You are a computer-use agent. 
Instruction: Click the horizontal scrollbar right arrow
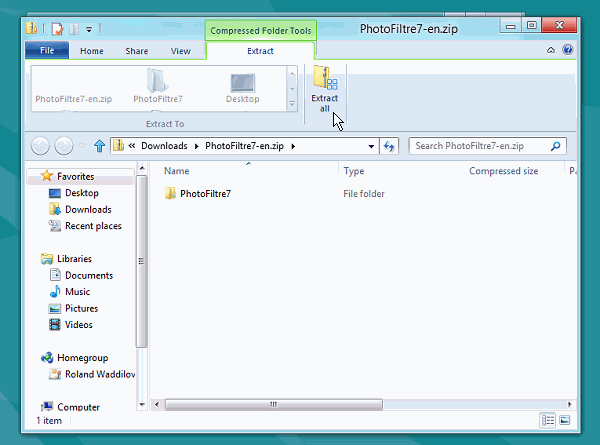point(570,404)
